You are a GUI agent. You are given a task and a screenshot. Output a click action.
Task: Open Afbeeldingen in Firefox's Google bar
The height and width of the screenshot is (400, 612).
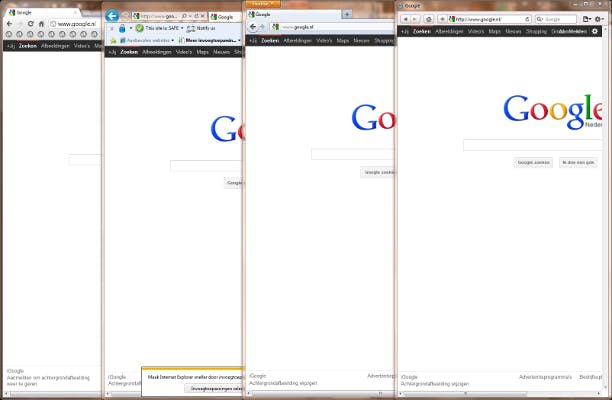[x=297, y=41]
